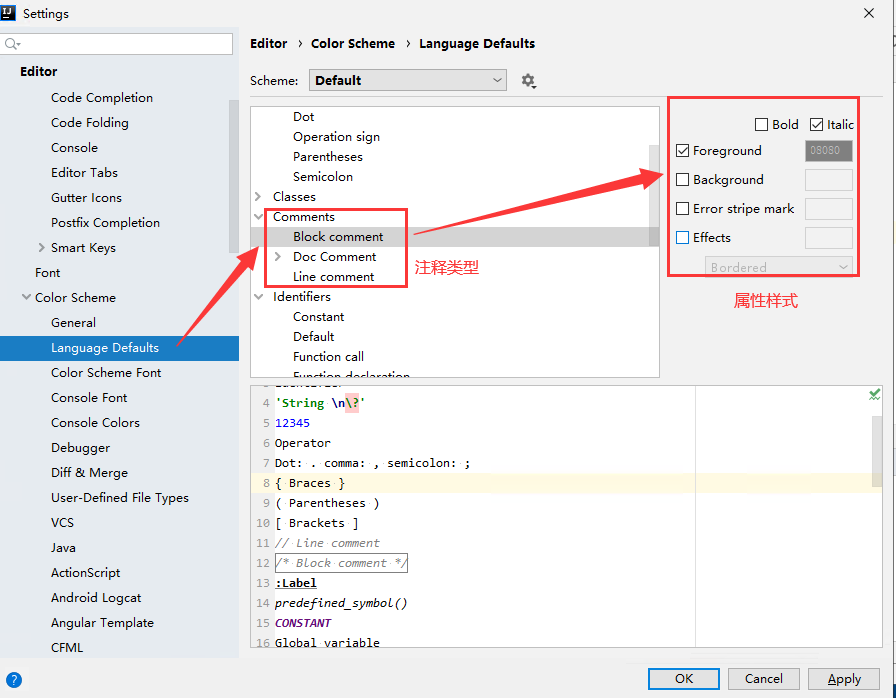This screenshot has width=896, height=698.
Task: Uncheck the Foreground checkbox
Action: (682, 151)
